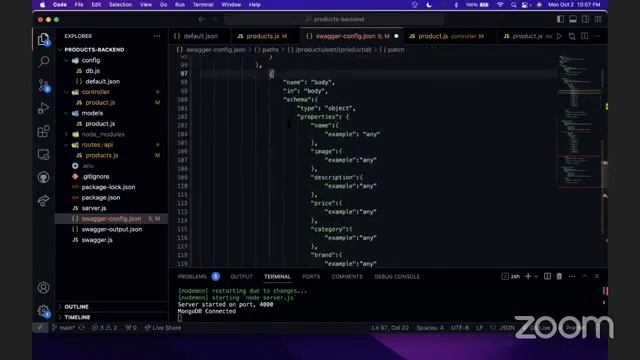Image resolution: width=640 pixels, height=360 pixels.
Task: Open editor more actions ellipsis
Action: pos(597,36)
